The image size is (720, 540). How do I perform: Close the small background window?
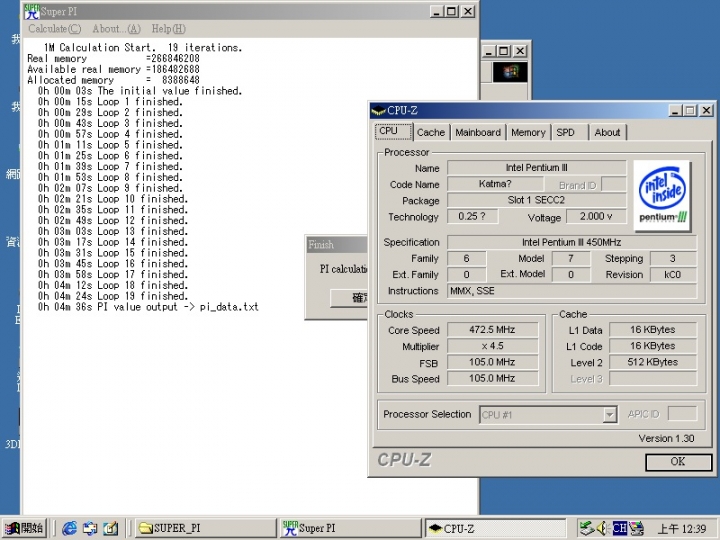pos(520,51)
